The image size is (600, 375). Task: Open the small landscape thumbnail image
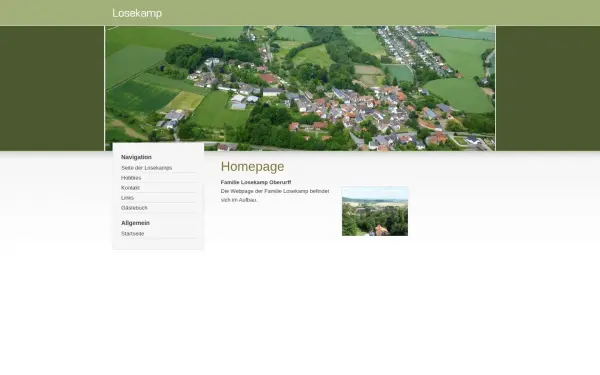coord(375,211)
